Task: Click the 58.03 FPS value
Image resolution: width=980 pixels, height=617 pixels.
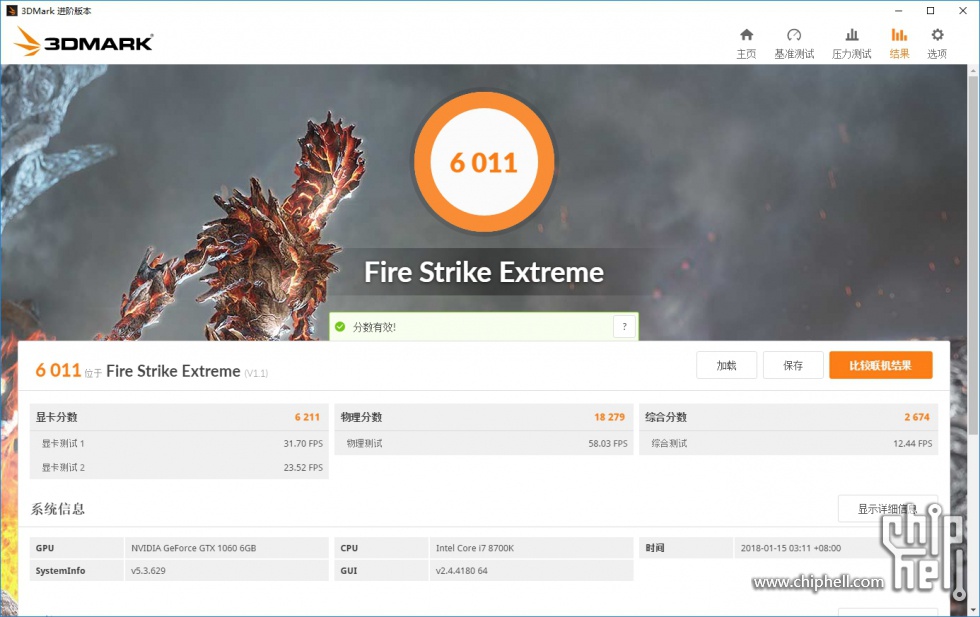Action: (x=608, y=443)
